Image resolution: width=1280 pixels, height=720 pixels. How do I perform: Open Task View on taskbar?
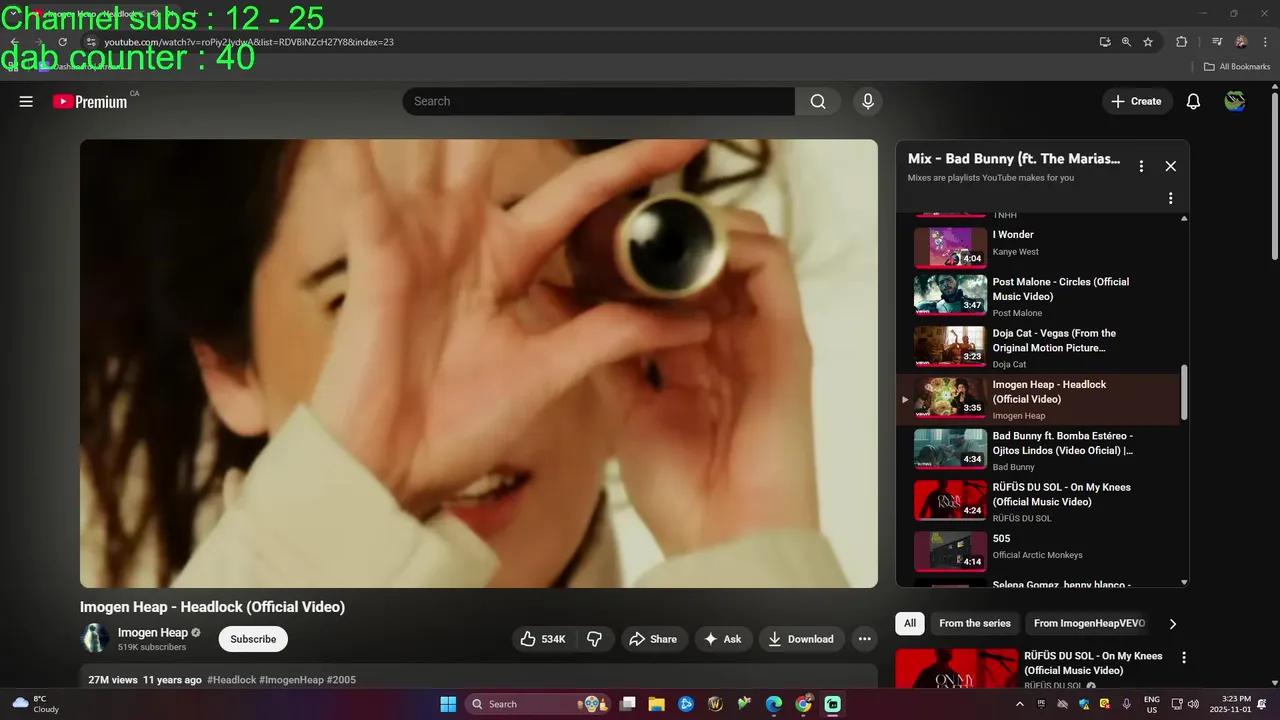[628, 704]
